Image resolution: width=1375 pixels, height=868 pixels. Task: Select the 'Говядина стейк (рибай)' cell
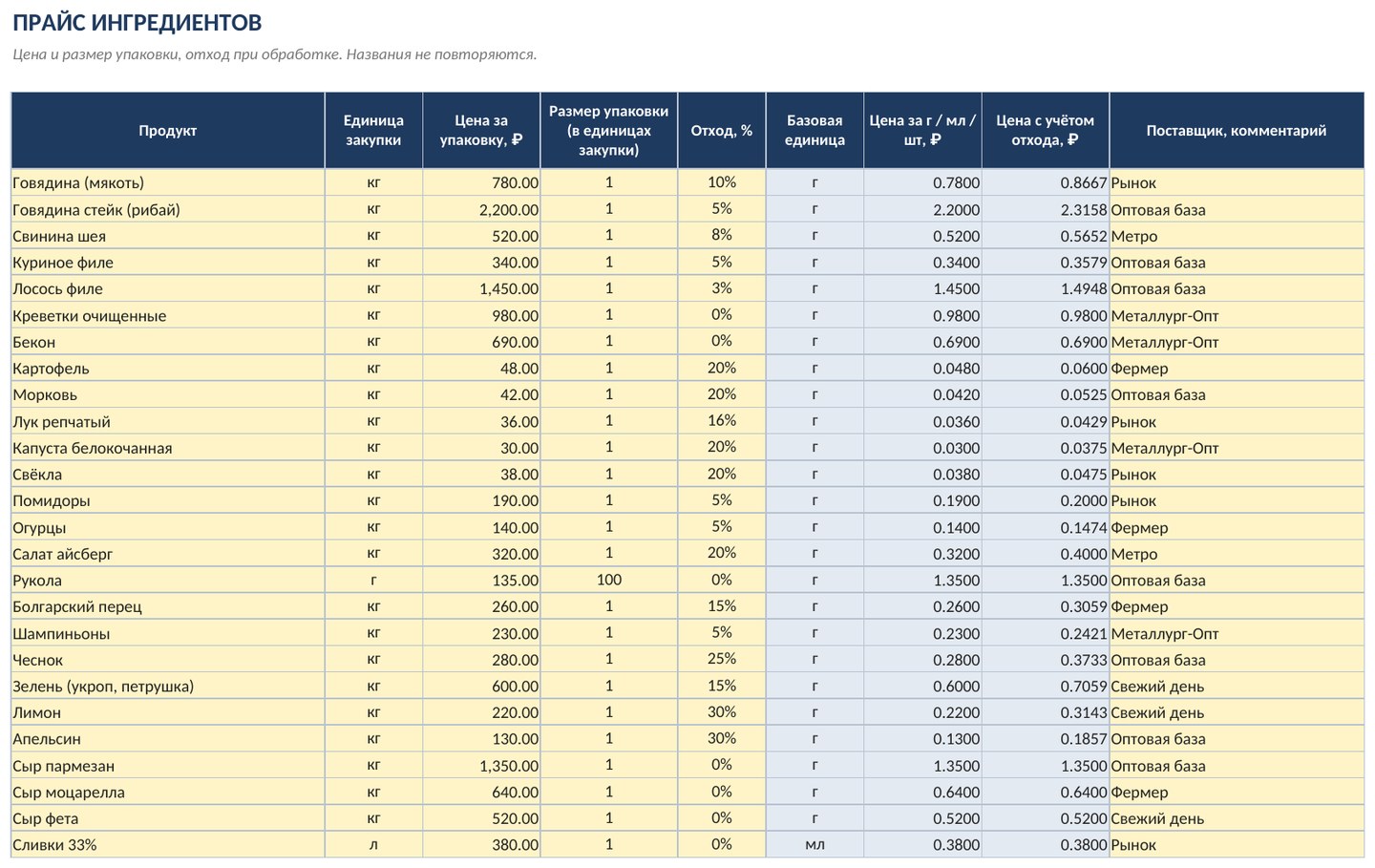pyautogui.click(x=168, y=209)
